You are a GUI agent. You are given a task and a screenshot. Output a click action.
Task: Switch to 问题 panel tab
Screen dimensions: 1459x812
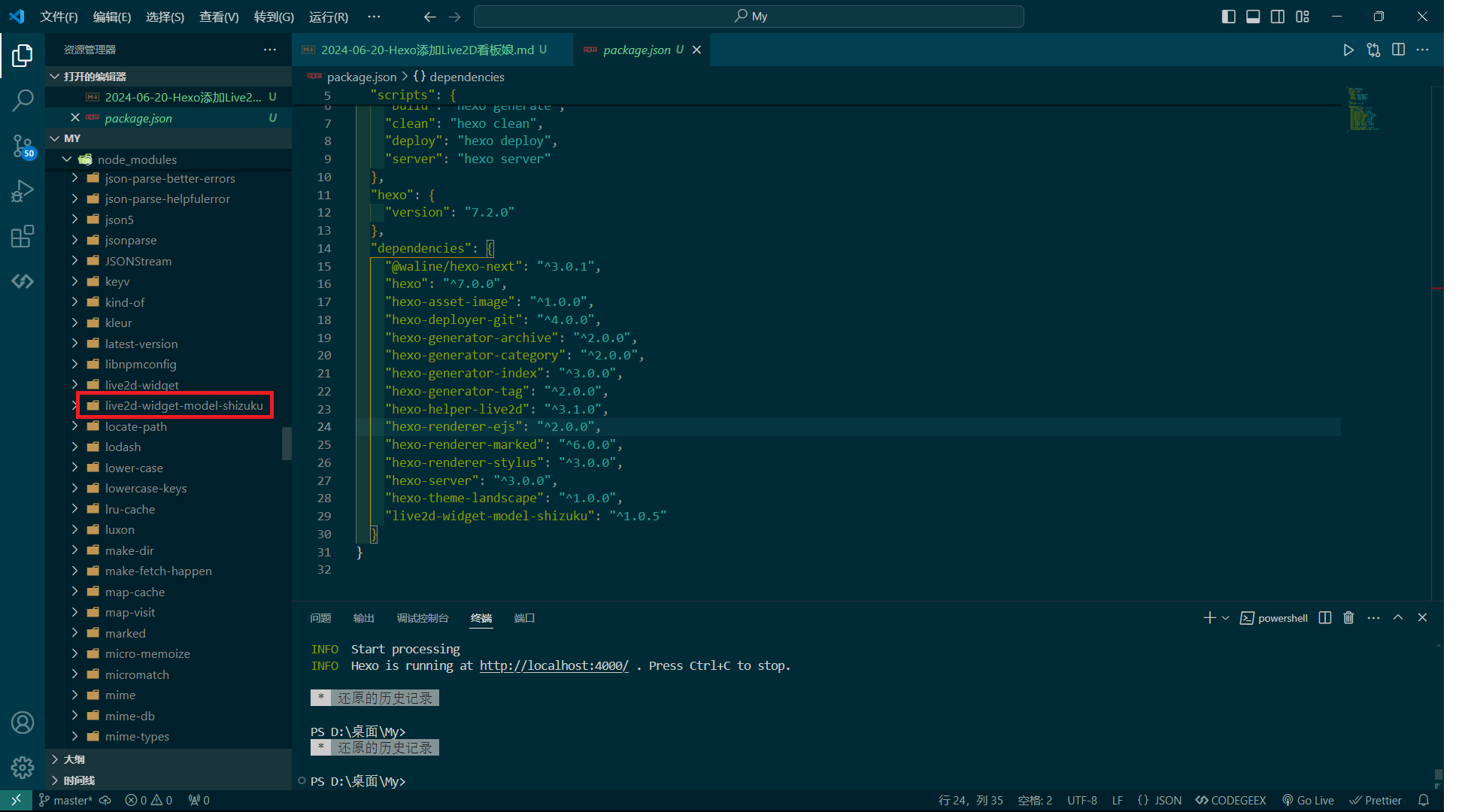[x=320, y=618]
